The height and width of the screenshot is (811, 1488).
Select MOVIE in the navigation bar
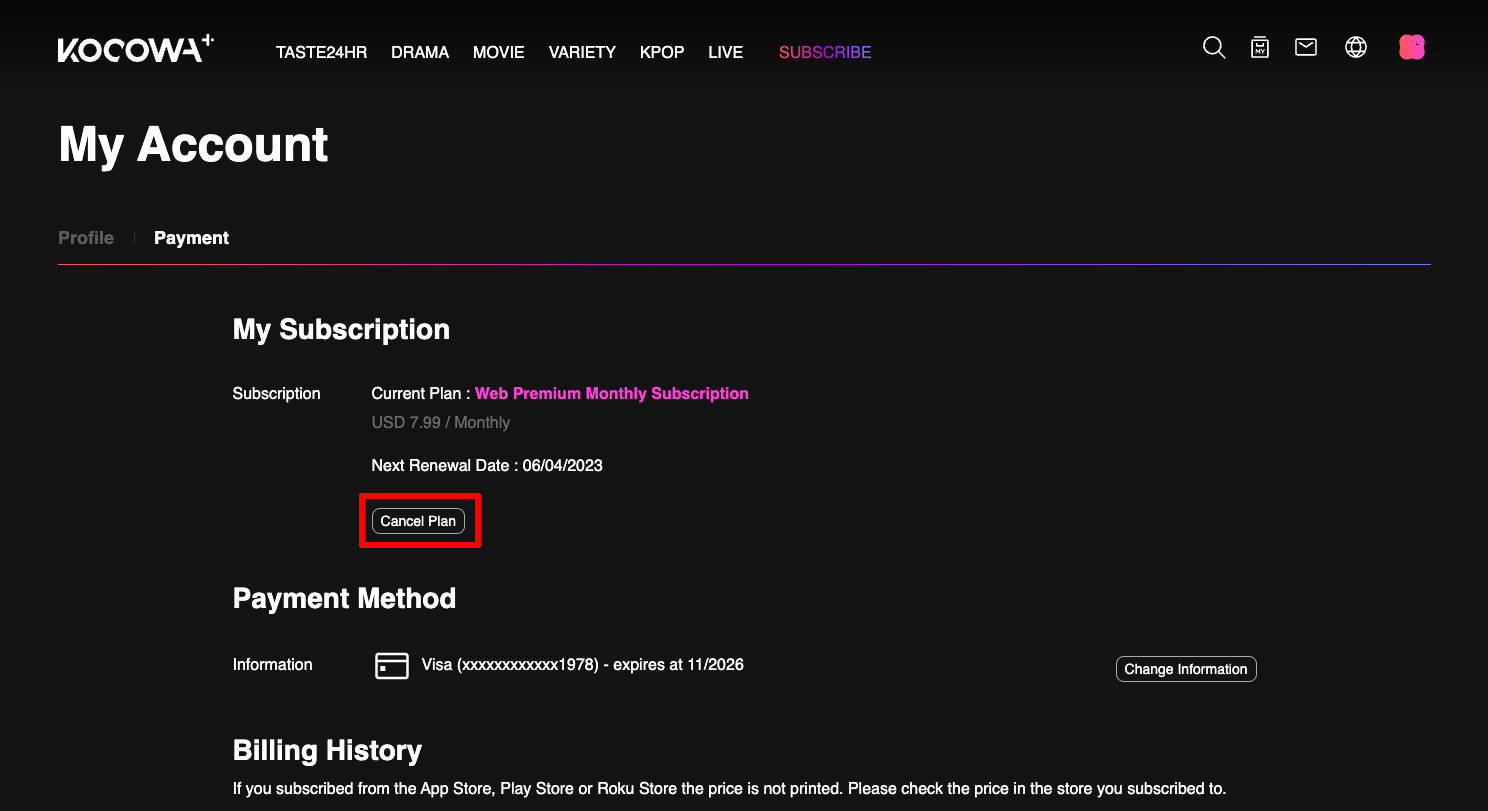tap(498, 52)
